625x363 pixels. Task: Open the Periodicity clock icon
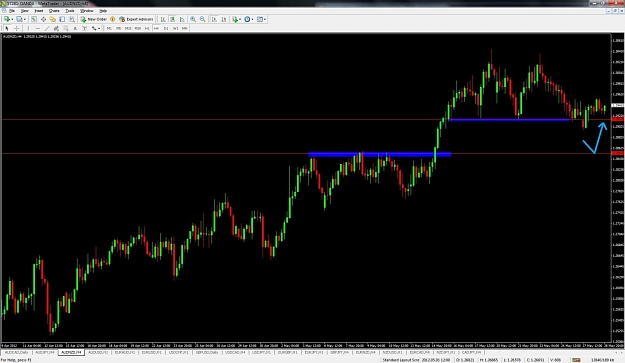click(247, 19)
